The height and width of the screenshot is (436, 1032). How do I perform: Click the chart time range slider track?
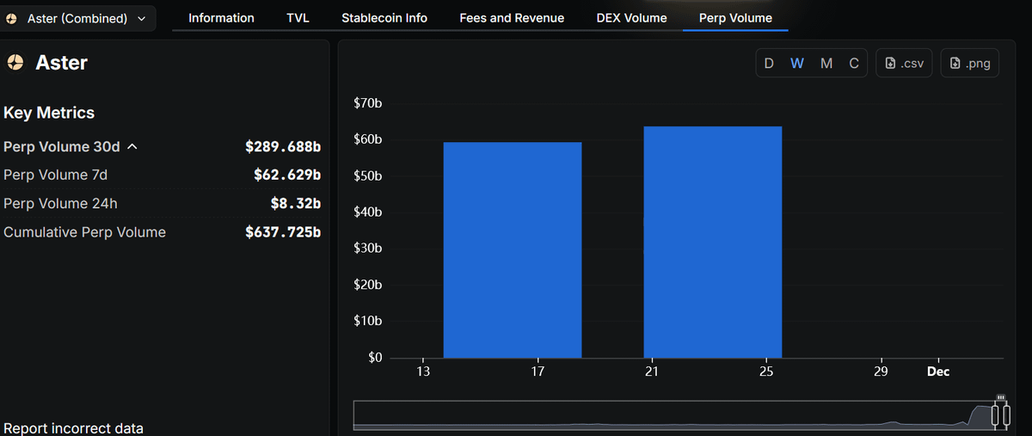click(660, 415)
